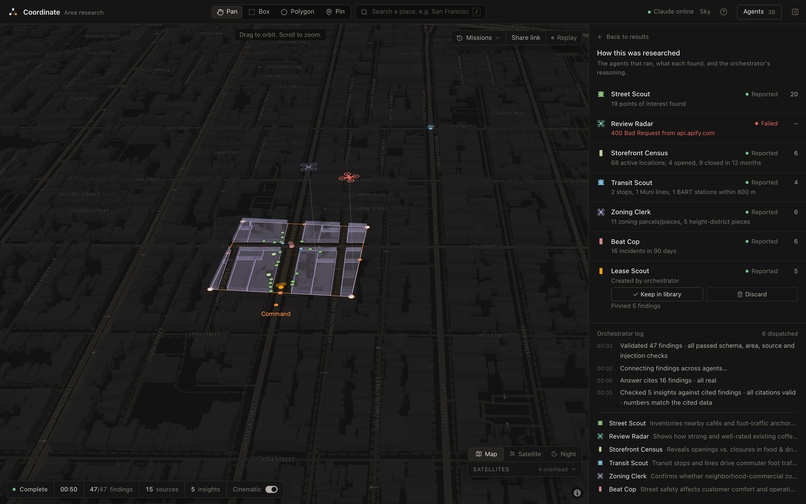Click the Failed status of Review Radar
This screenshot has height=504, width=806.
click(766, 123)
